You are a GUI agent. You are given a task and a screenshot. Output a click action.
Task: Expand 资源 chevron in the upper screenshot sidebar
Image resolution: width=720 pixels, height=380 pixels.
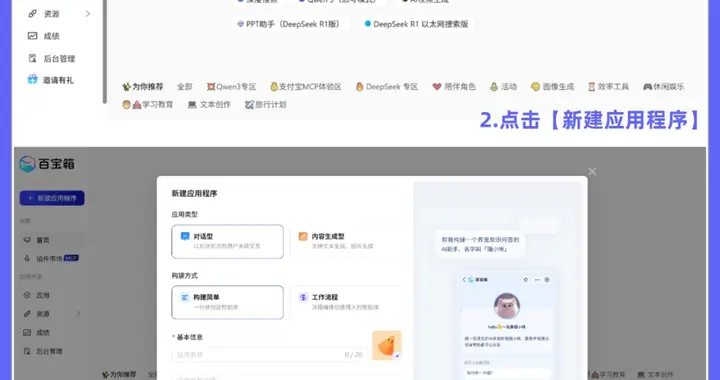88,14
